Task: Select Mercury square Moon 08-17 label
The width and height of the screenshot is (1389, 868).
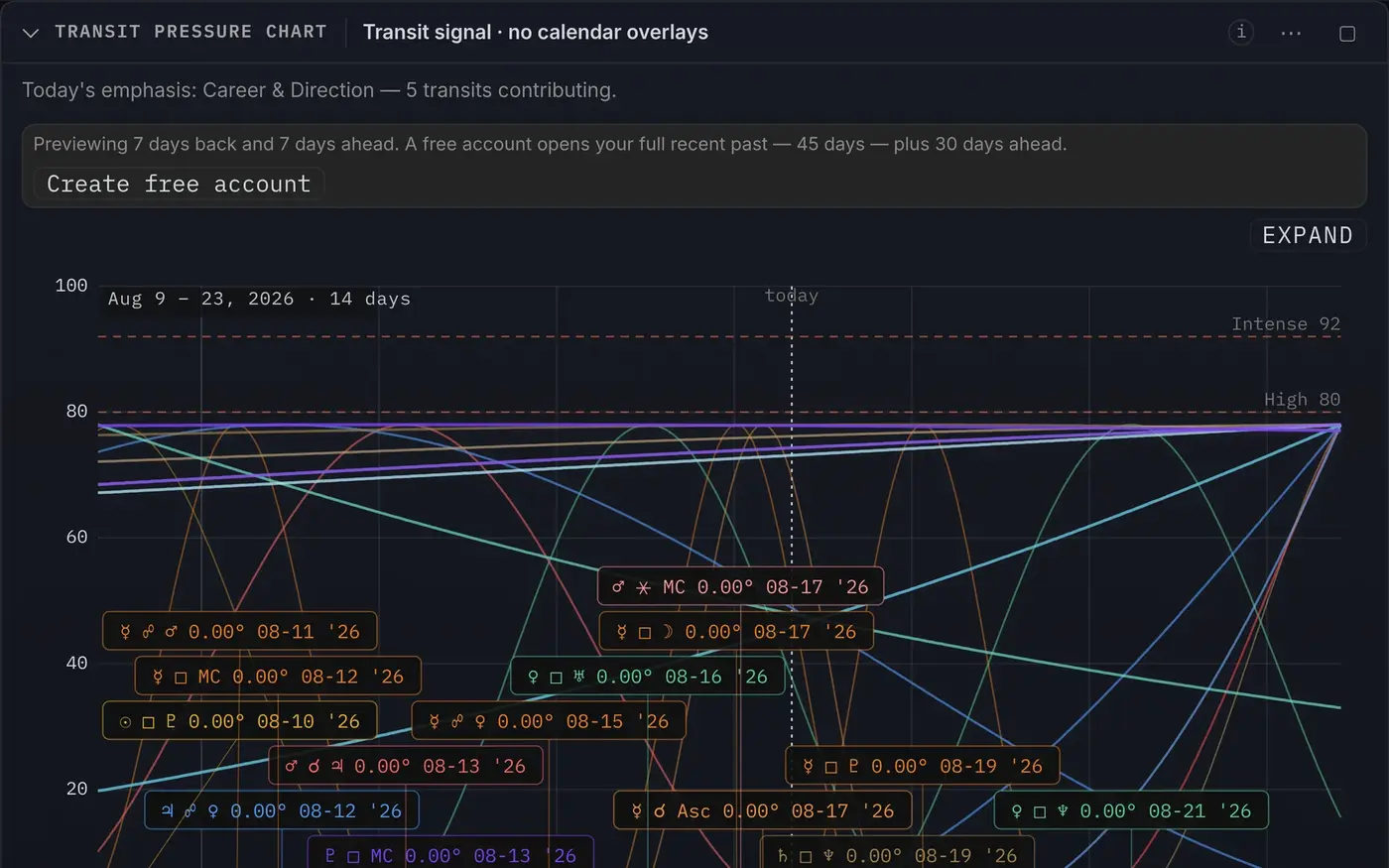Action: (x=736, y=631)
